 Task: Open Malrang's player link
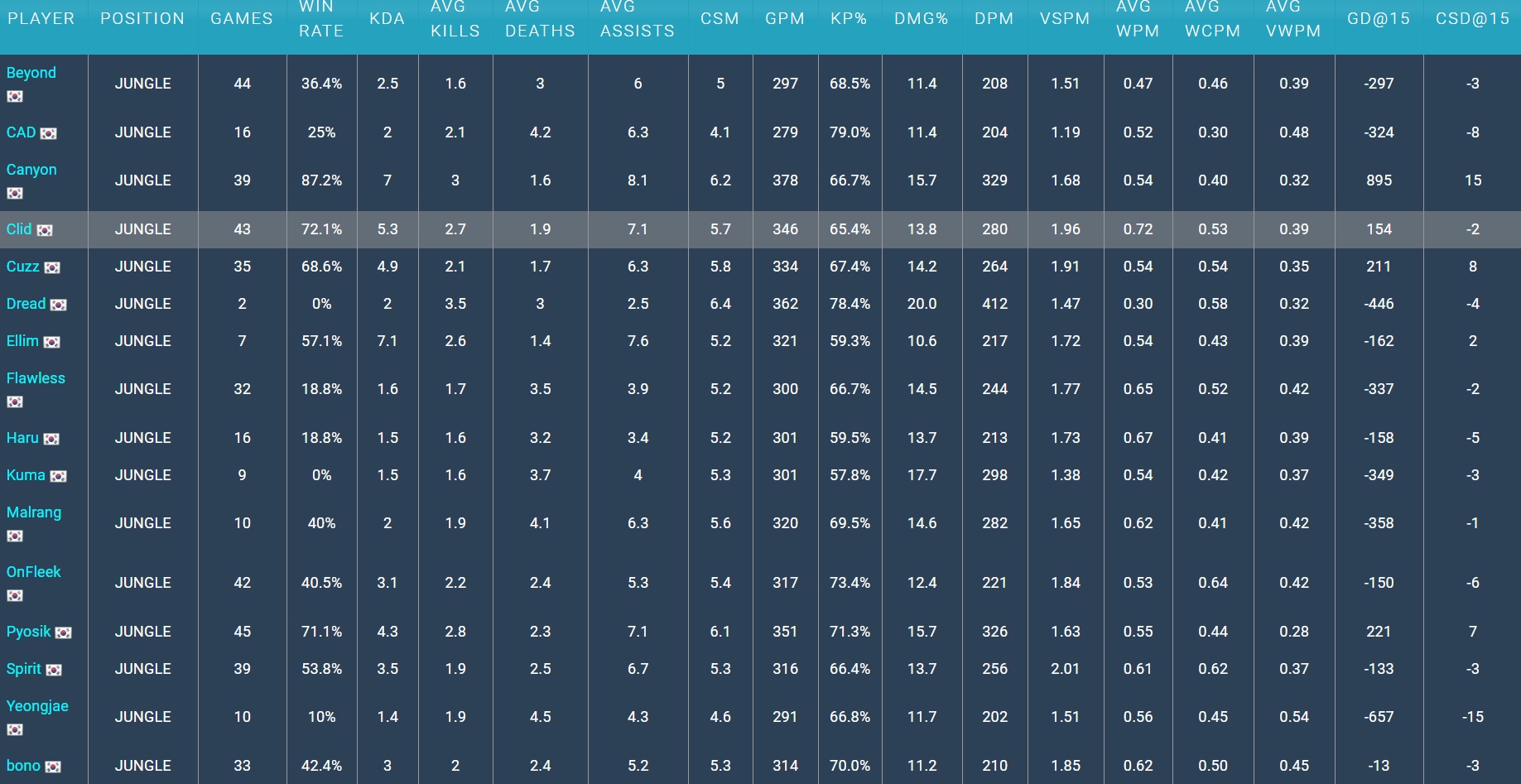point(34,512)
